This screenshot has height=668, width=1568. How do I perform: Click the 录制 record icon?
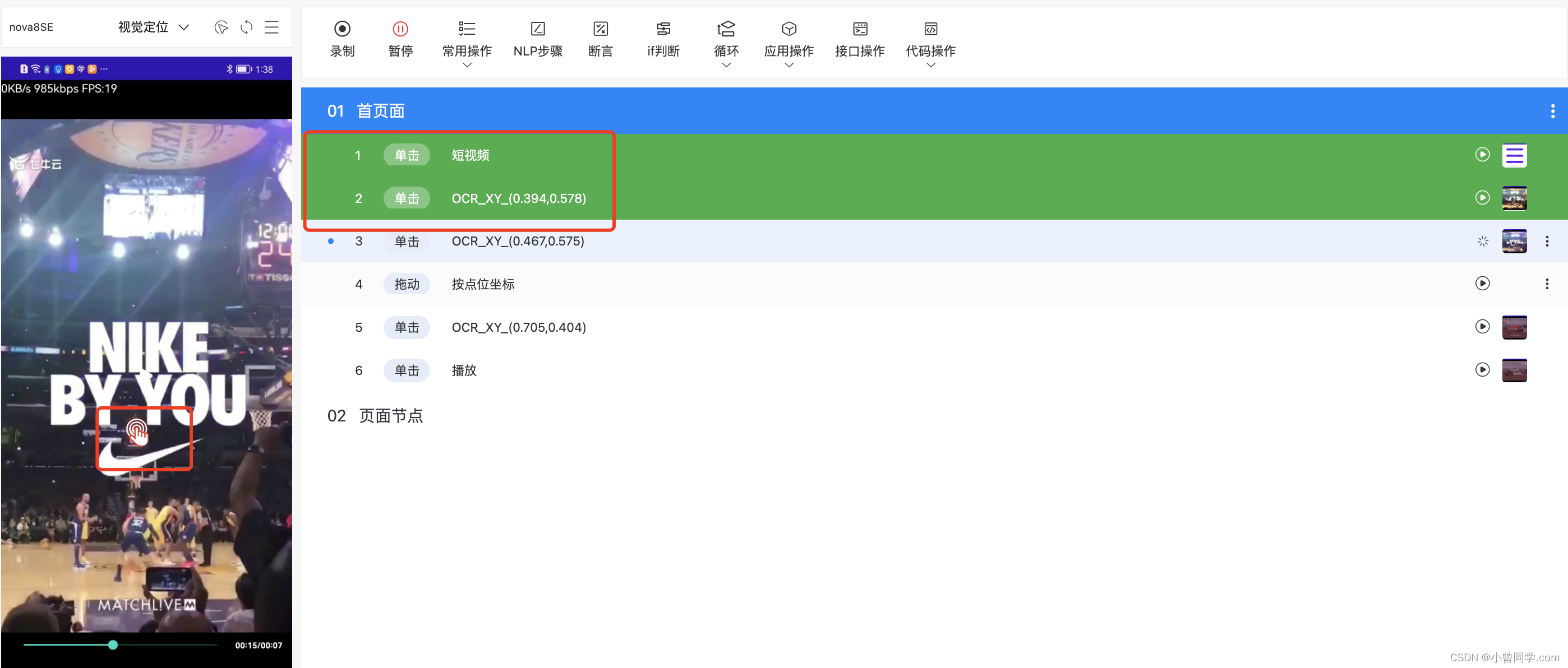(342, 29)
